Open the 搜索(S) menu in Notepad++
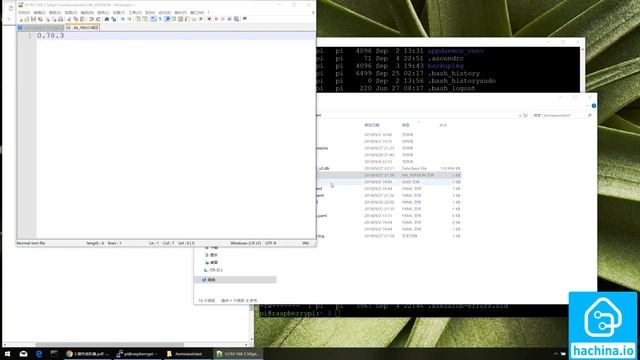 55,13
